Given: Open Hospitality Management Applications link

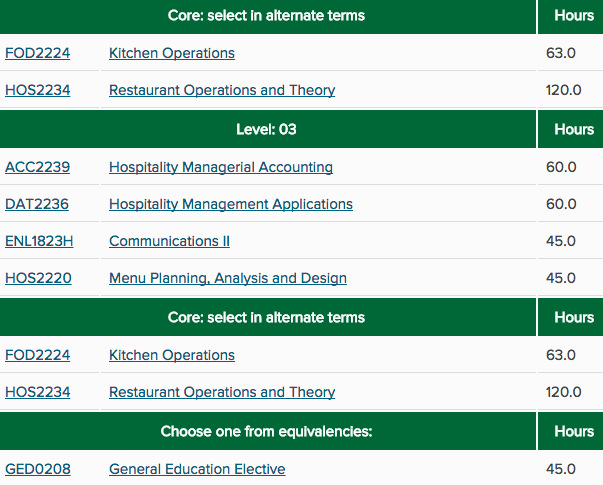Looking at the screenshot, I should (231, 204).
